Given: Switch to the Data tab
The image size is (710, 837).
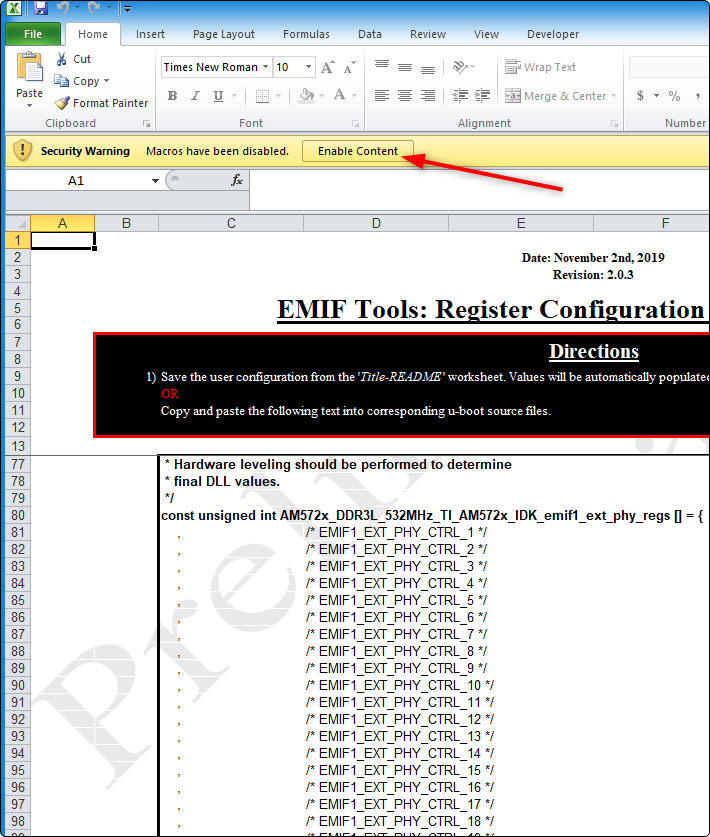Looking at the screenshot, I should pos(370,34).
